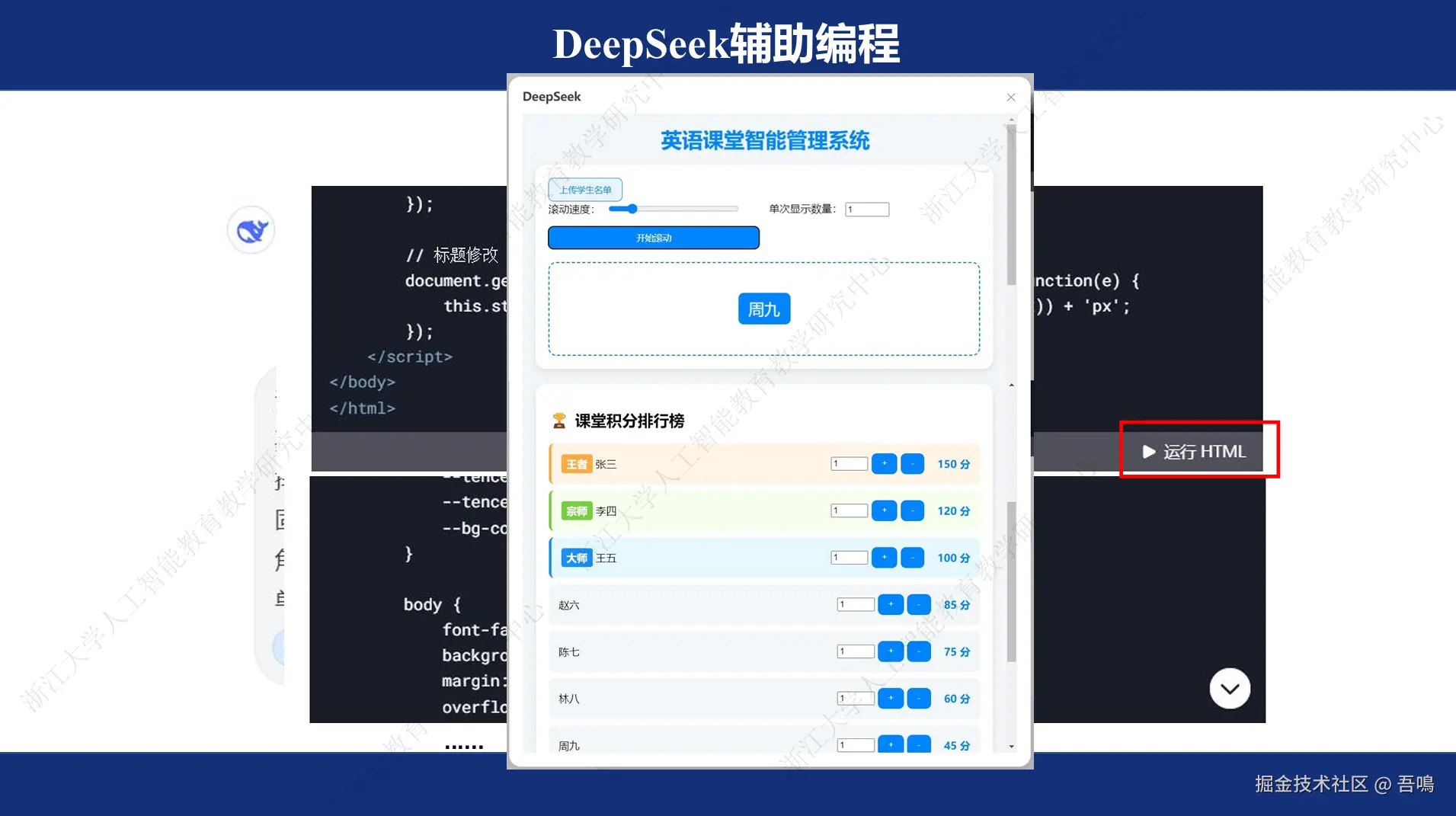Viewport: 1456px width, 816px height.
Task: Focus the score input in 林八 row
Action: click(856, 699)
